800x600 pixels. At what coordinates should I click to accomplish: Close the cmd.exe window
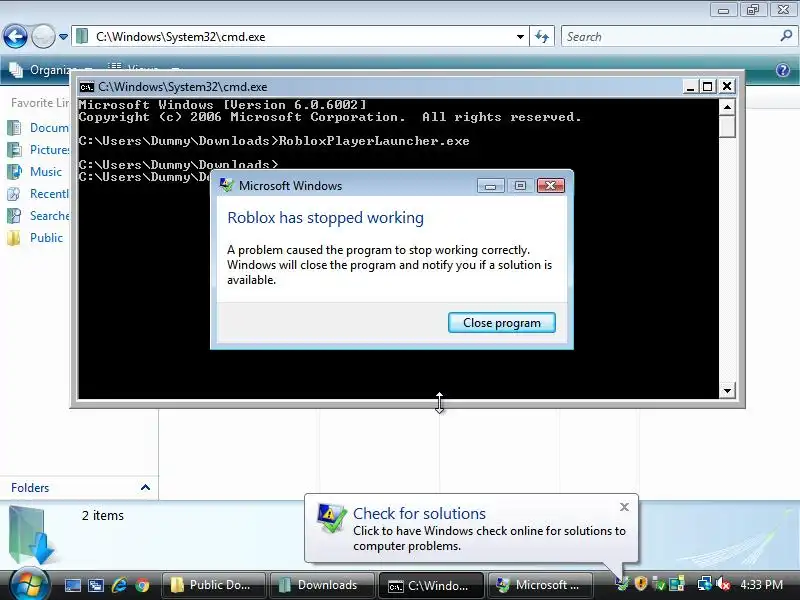click(727, 87)
